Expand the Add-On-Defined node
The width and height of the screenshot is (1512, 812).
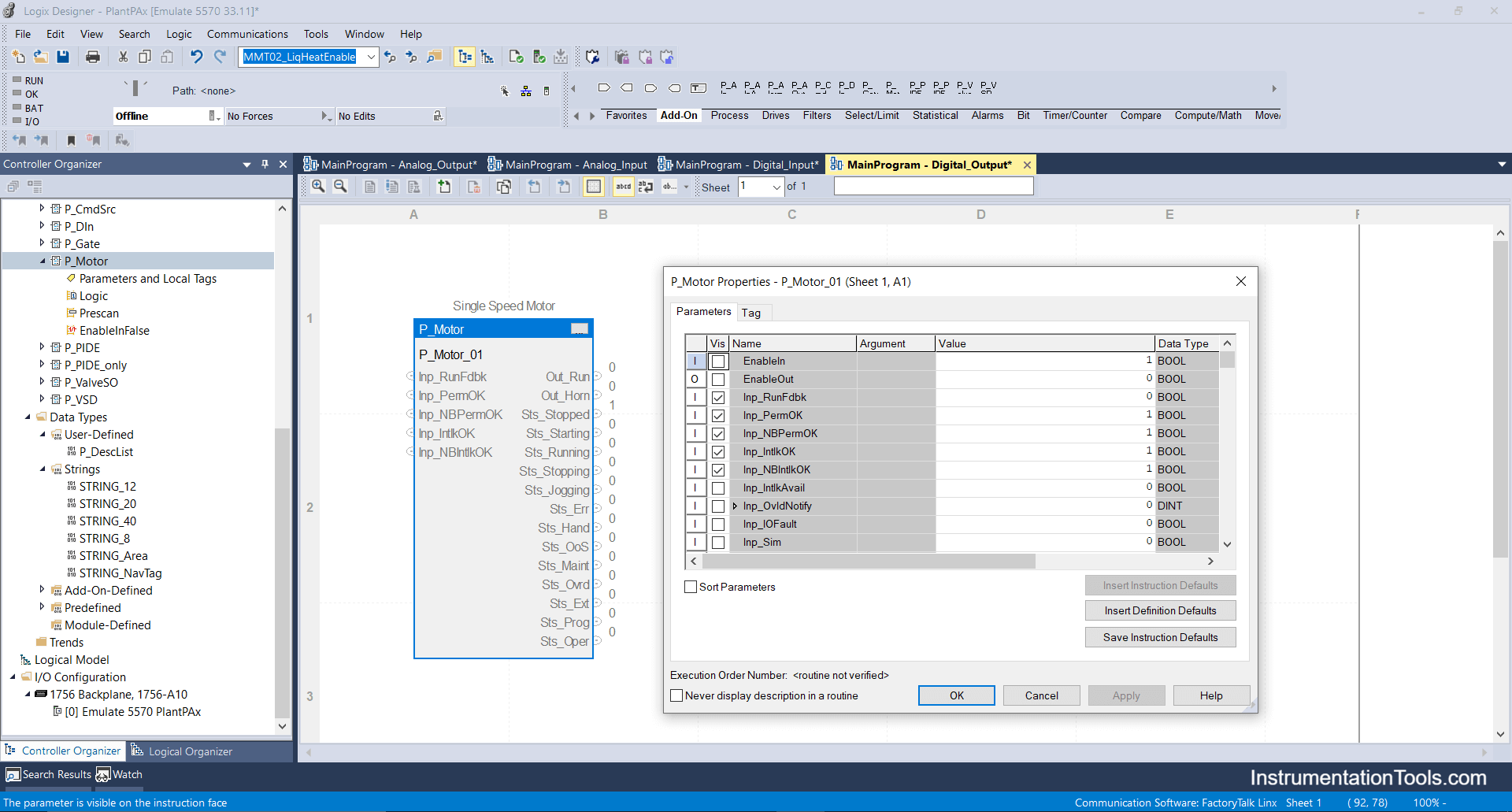[42, 590]
